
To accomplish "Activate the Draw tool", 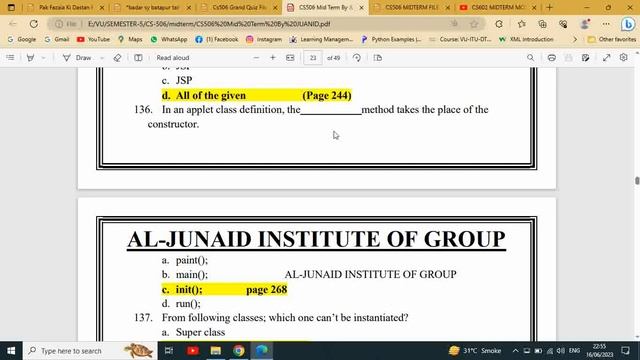I will click(x=77, y=58).
